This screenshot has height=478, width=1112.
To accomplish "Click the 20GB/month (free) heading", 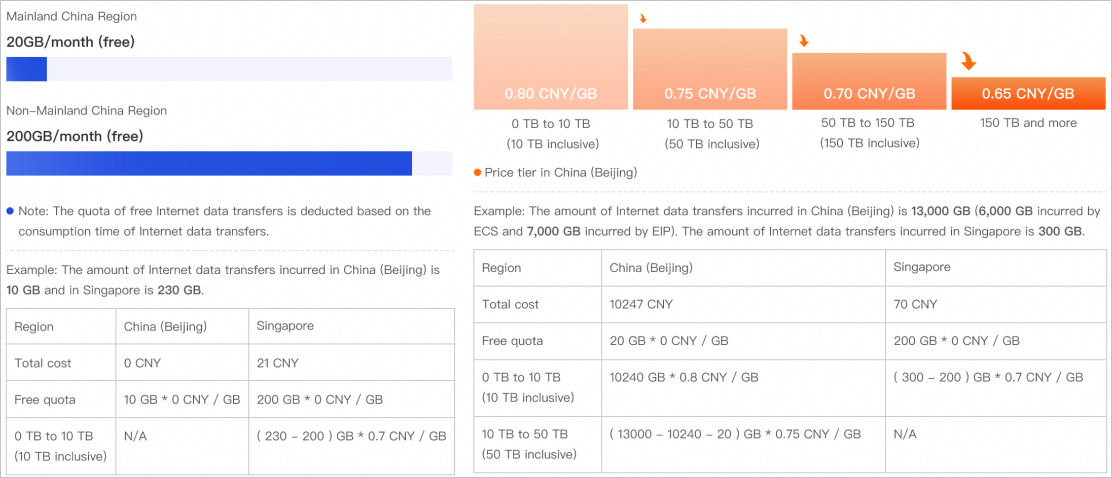I will click(70, 43).
